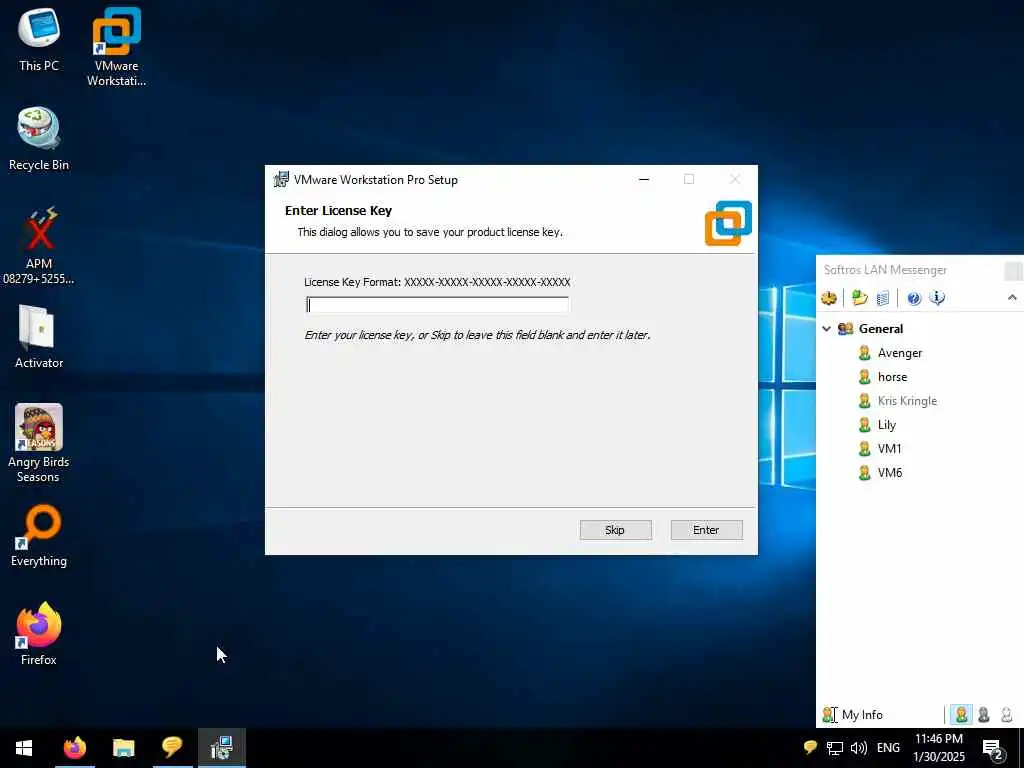This screenshot has width=1024, height=768.
Task: Open Action Center notifications icon
Action: [992, 748]
